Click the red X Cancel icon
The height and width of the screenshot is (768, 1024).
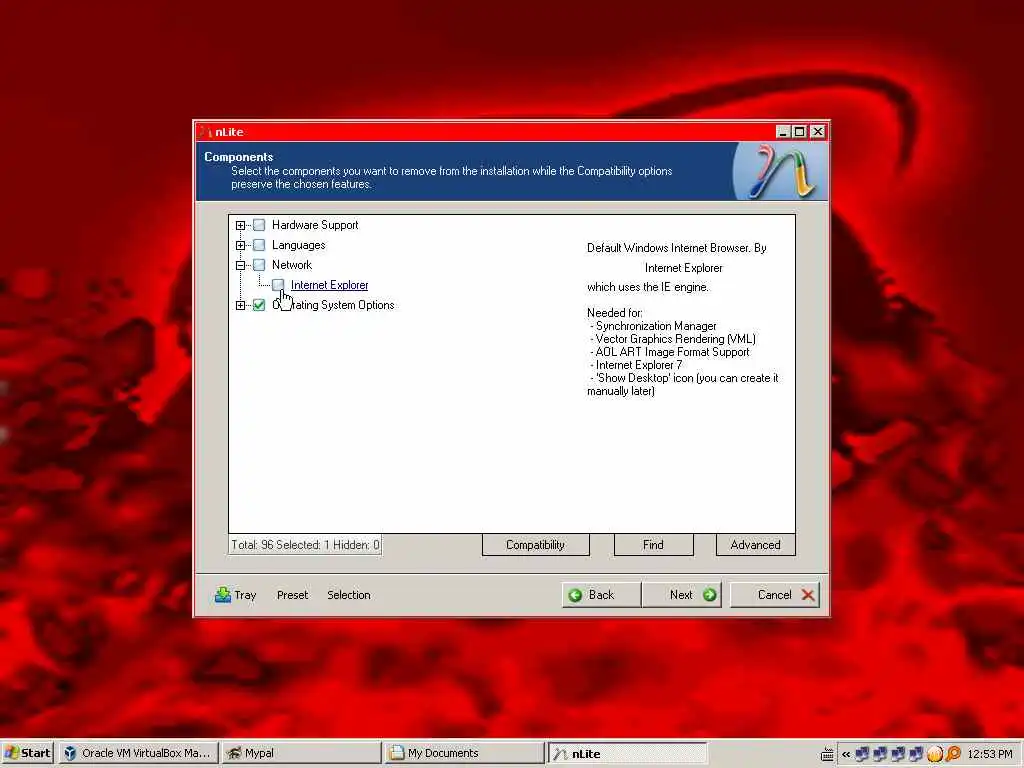(808, 595)
